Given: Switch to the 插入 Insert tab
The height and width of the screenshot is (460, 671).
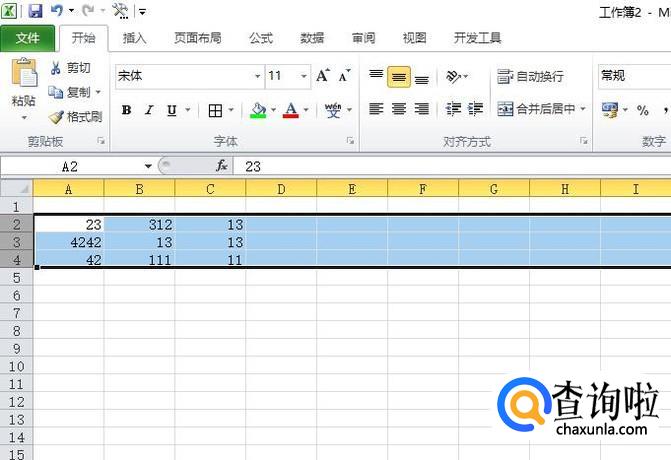Looking at the screenshot, I should click(x=134, y=39).
